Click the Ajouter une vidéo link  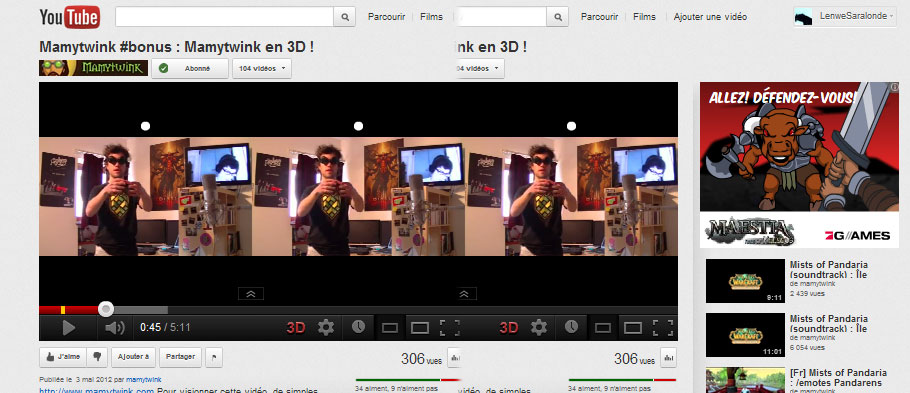[x=710, y=17]
